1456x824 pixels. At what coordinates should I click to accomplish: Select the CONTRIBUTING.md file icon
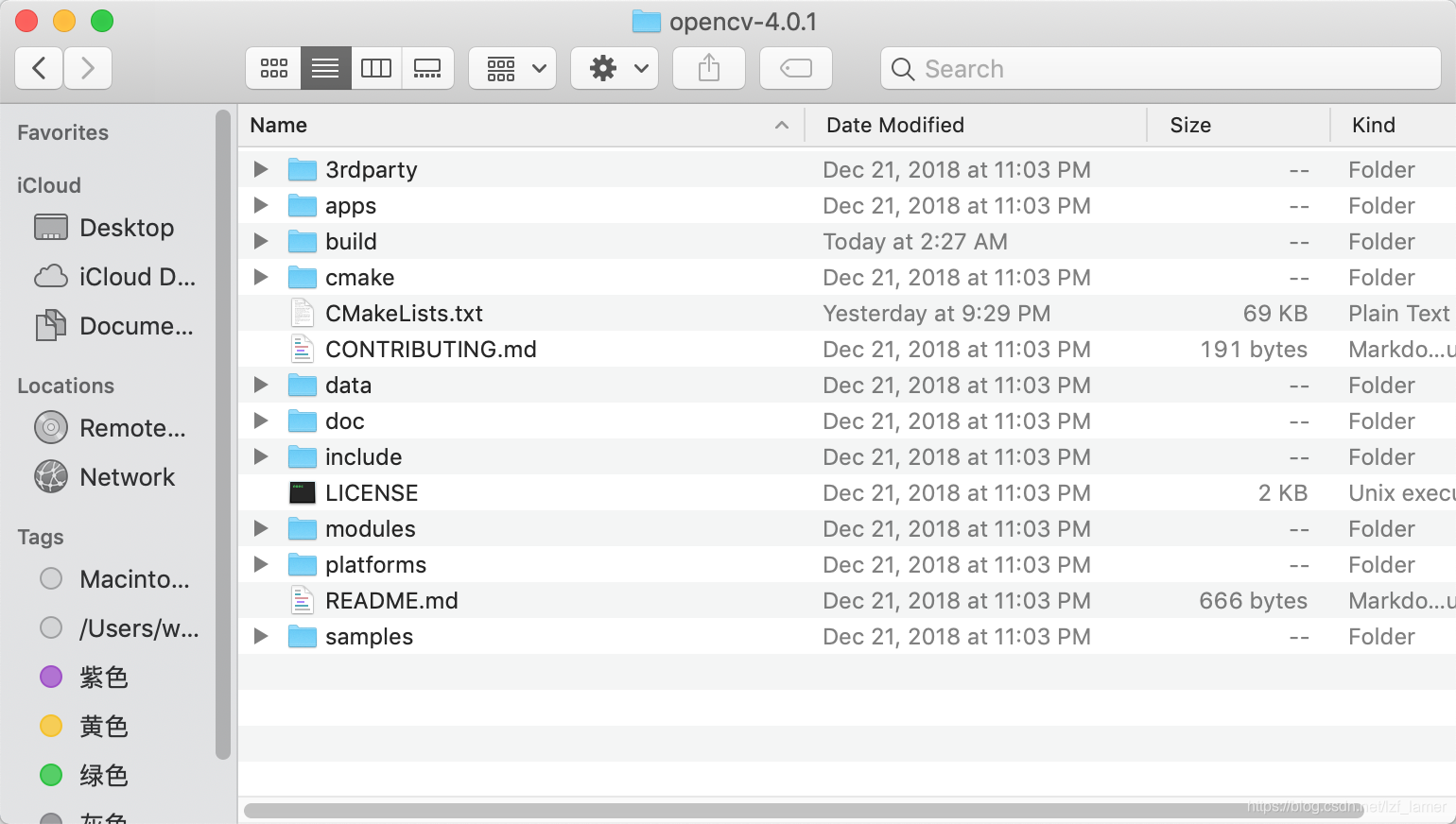click(303, 349)
